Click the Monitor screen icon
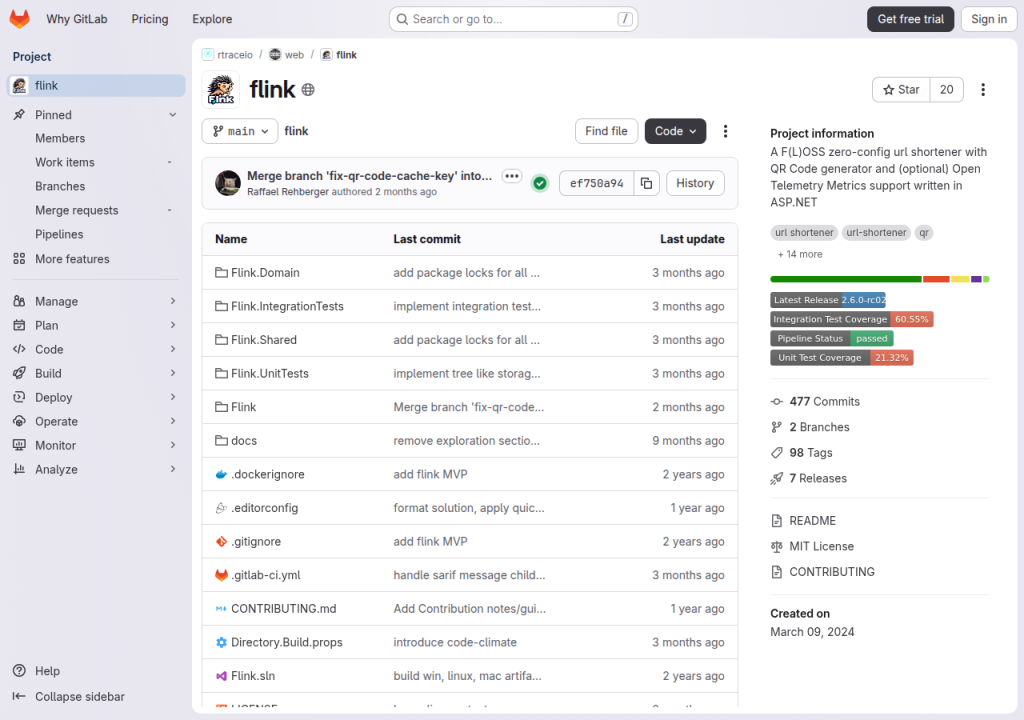 pyautogui.click(x=19, y=446)
